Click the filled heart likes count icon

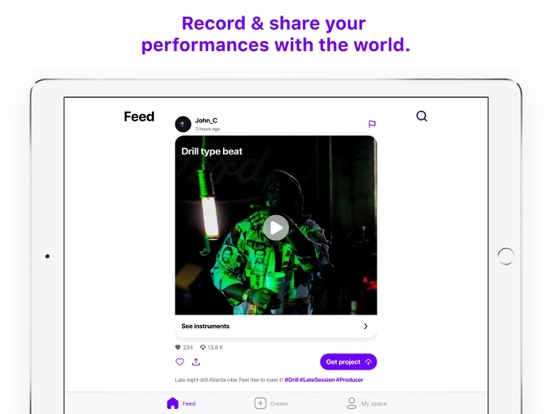click(178, 347)
